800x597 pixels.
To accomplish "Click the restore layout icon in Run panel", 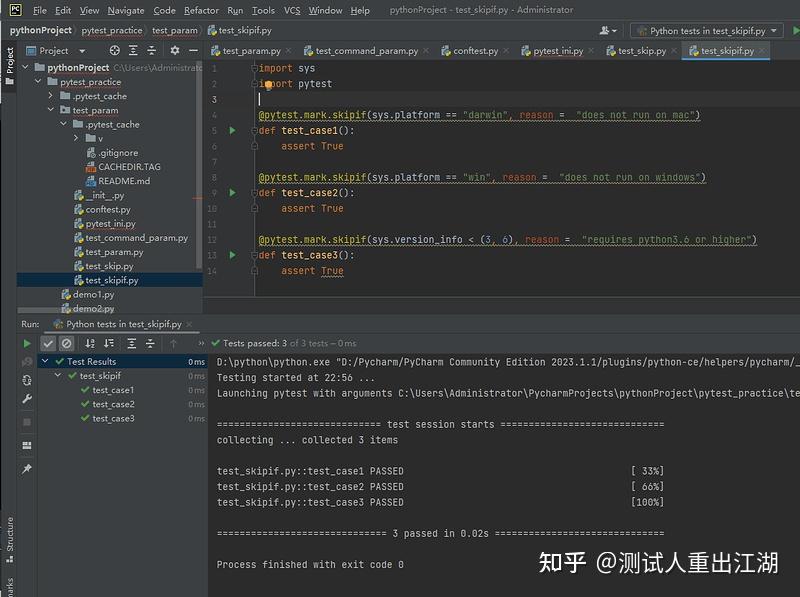I will pyautogui.click(x=27, y=445).
